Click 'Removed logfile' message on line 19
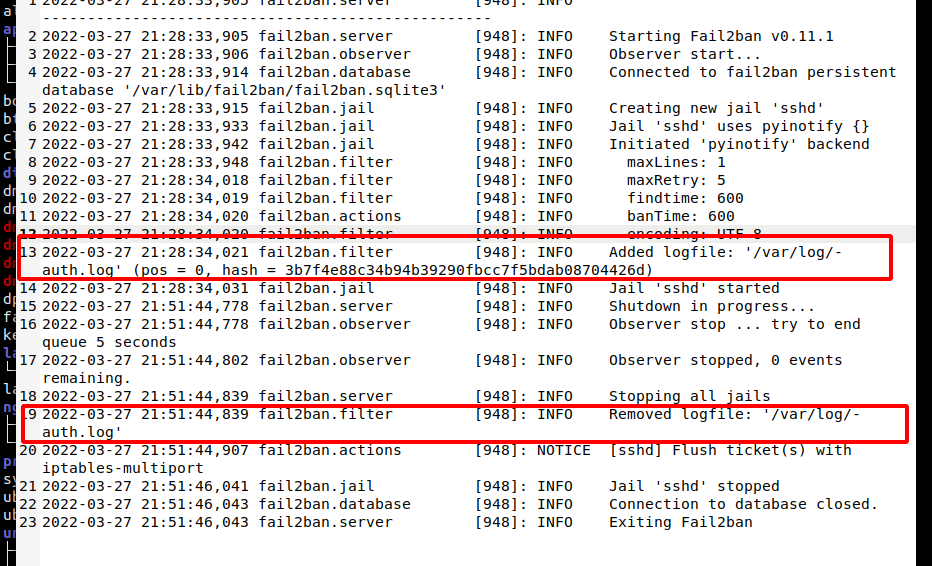The width and height of the screenshot is (932, 566). click(x=735, y=414)
